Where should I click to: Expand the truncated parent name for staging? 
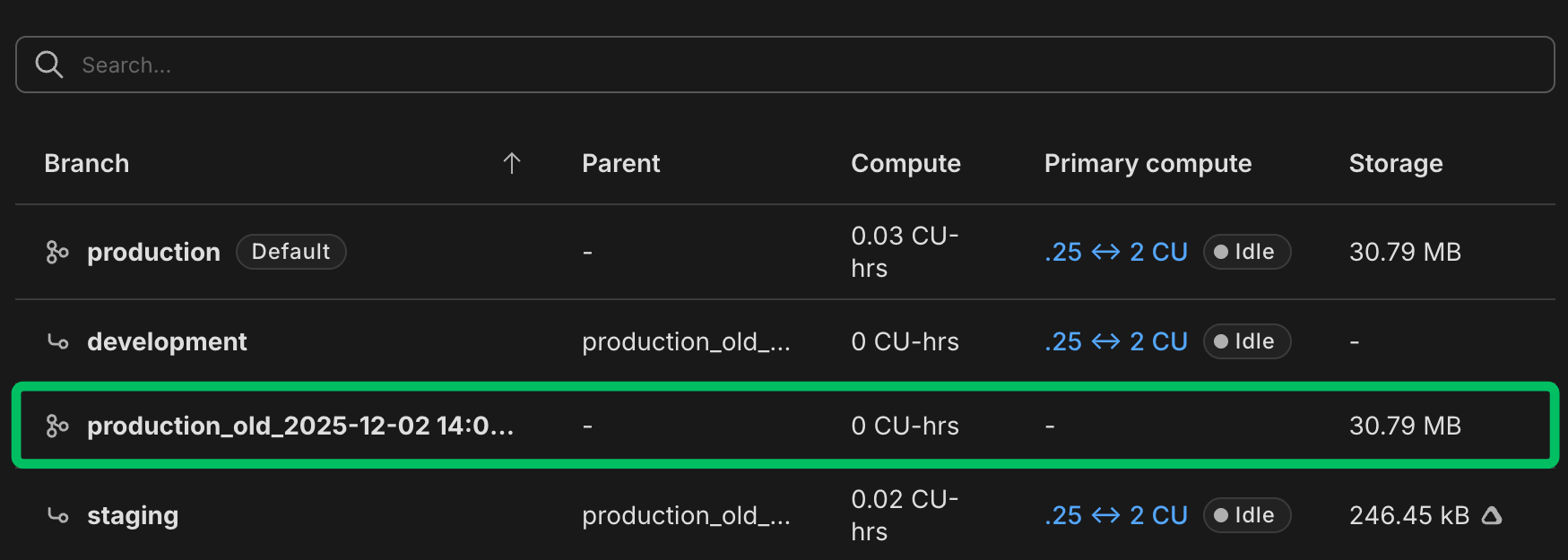(686, 515)
